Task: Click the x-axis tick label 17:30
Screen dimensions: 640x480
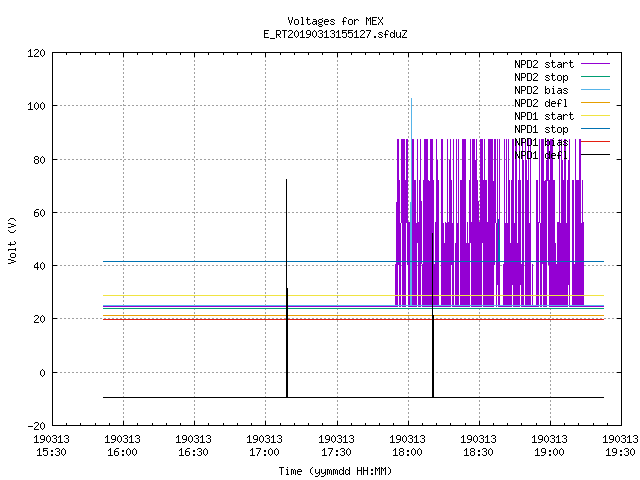Action: [336, 452]
